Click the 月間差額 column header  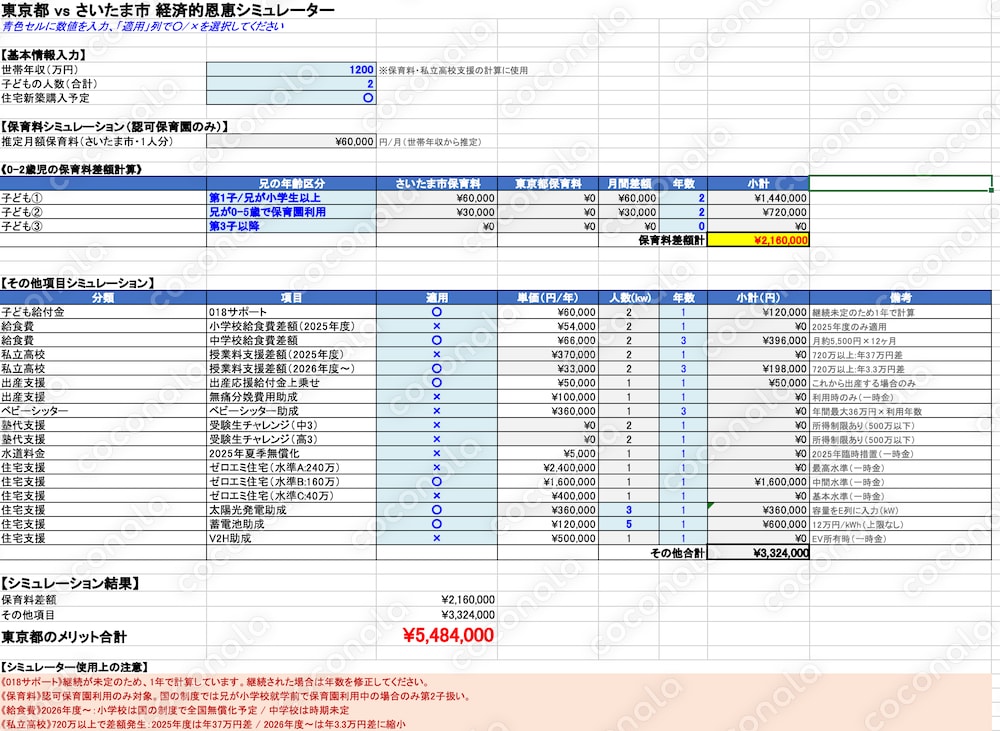click(x=628, y=184)
